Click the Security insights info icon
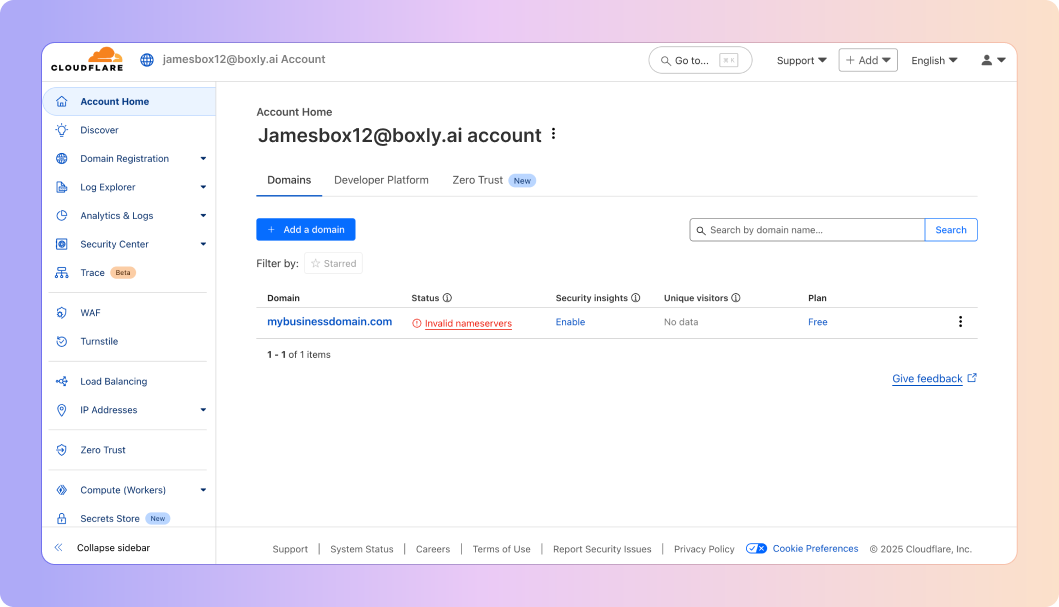Image resolution: width=1059 pixels, height=607 pixels. (x=636, y=298)
